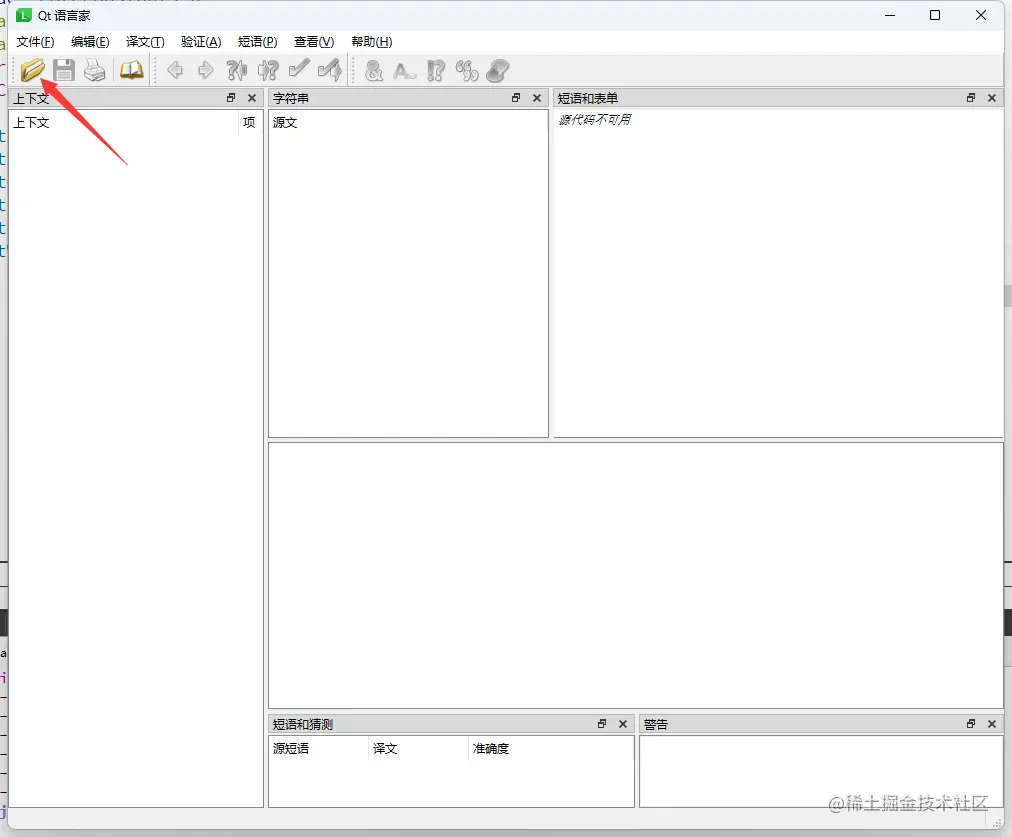Close the 短语和表单 panel
Viewport: 1012px width, 837px height.
(992, 97)
